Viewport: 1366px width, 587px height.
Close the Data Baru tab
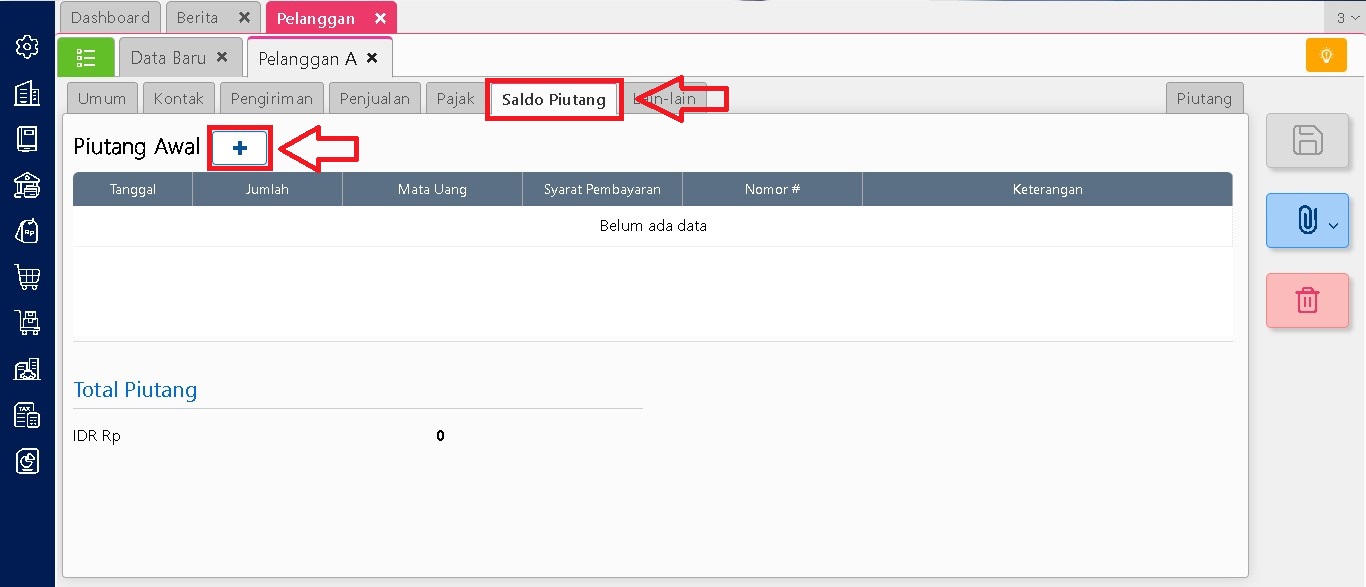[222, 58]
